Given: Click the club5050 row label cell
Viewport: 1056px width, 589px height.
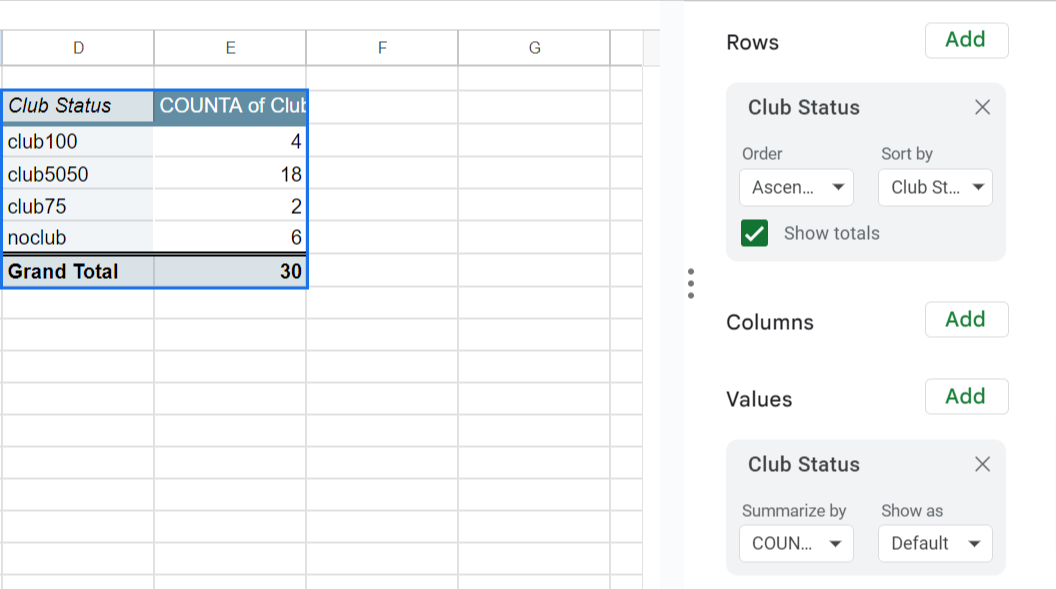Looking at the screenshot, I should pos(78,174).
